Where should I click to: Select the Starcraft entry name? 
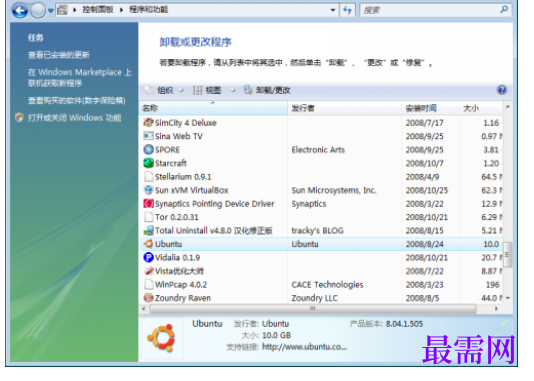(171, 163)
